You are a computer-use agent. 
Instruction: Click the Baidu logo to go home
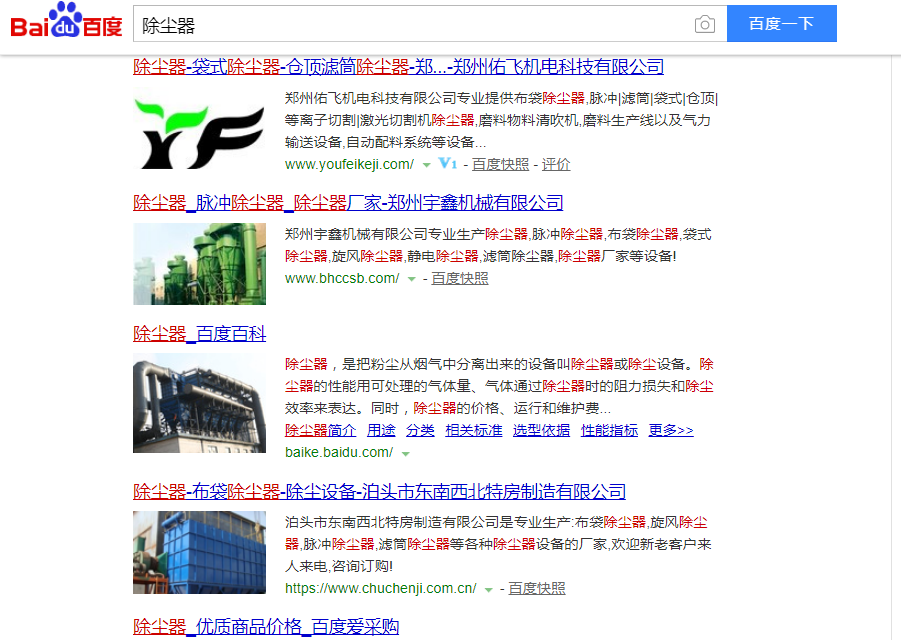[x=66, y=22]
